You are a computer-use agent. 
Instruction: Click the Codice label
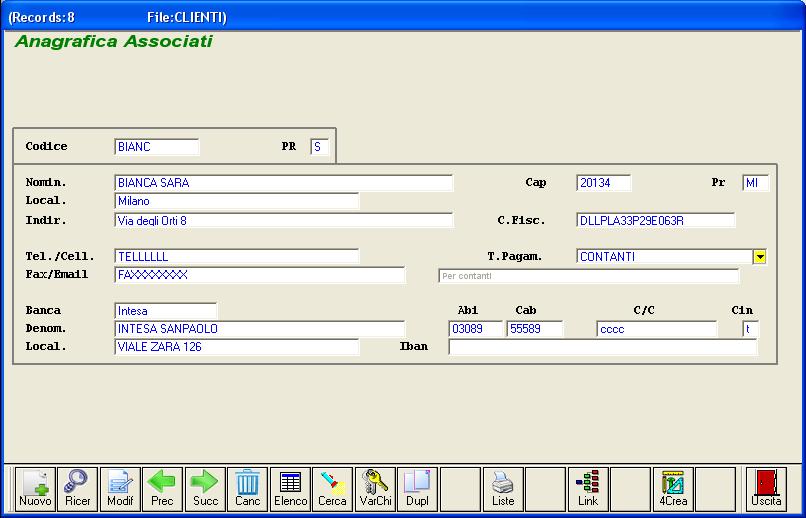(46, 146)
